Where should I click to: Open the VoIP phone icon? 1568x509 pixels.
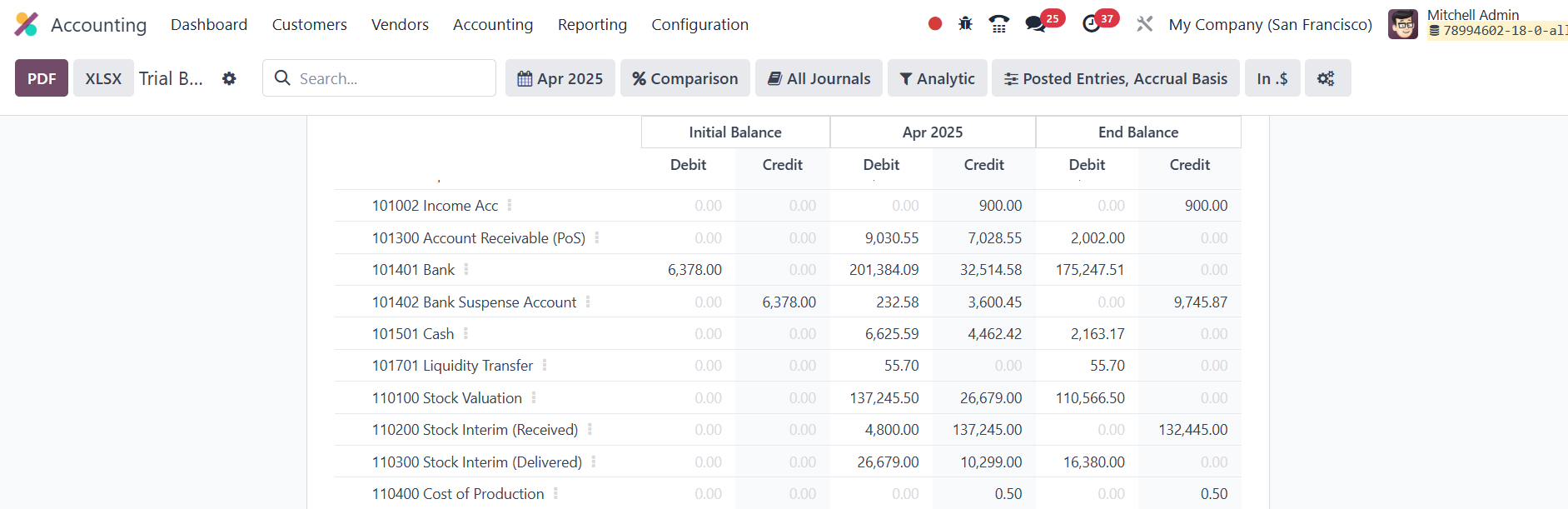(998, 24)
